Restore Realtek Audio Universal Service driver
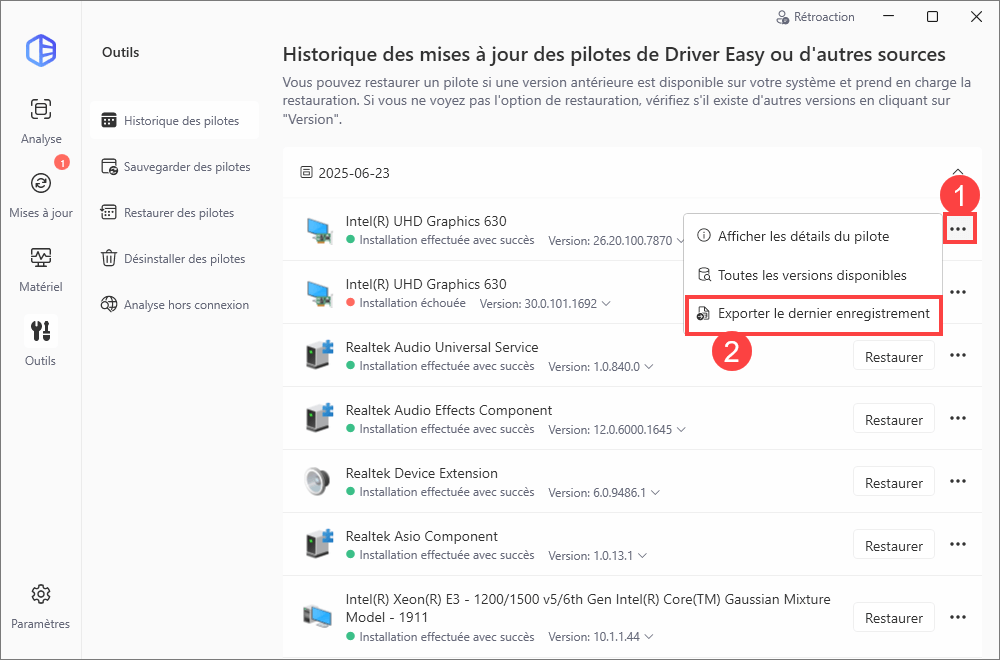 click(893, 356)
